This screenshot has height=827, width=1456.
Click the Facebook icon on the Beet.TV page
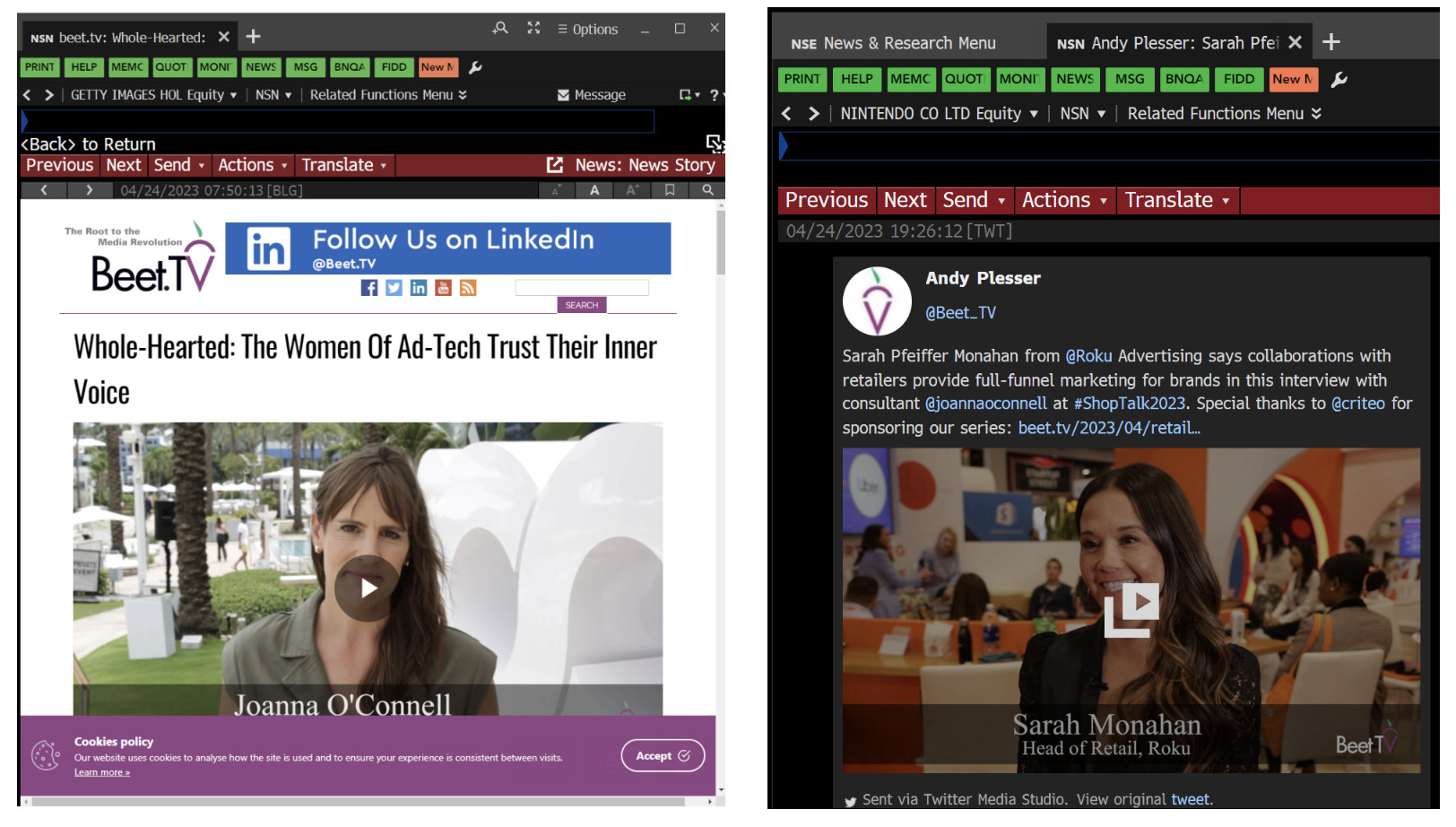coord(368,288)
